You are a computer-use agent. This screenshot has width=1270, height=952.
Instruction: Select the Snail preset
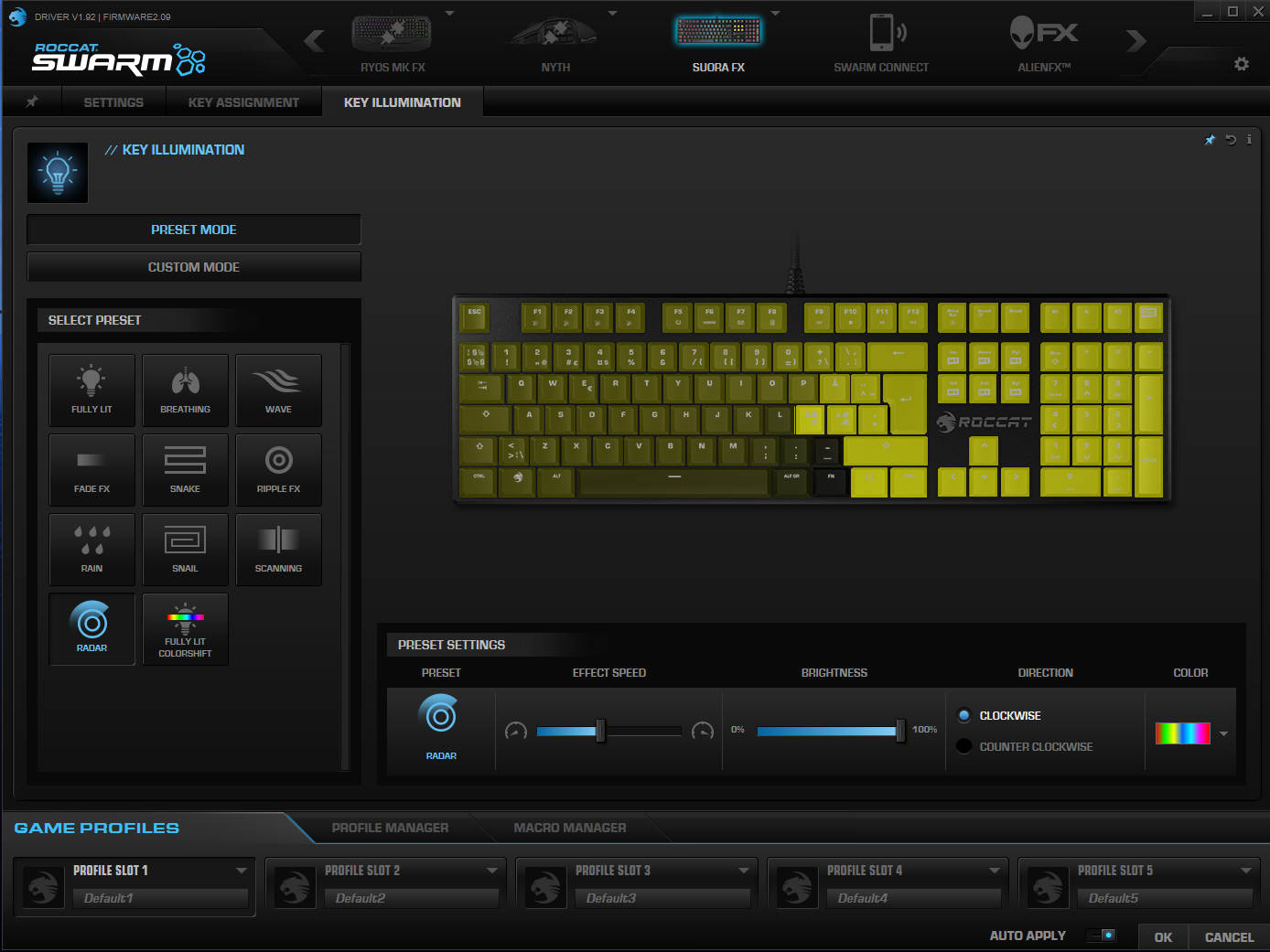pyautogui.click(x=185, y=550)
